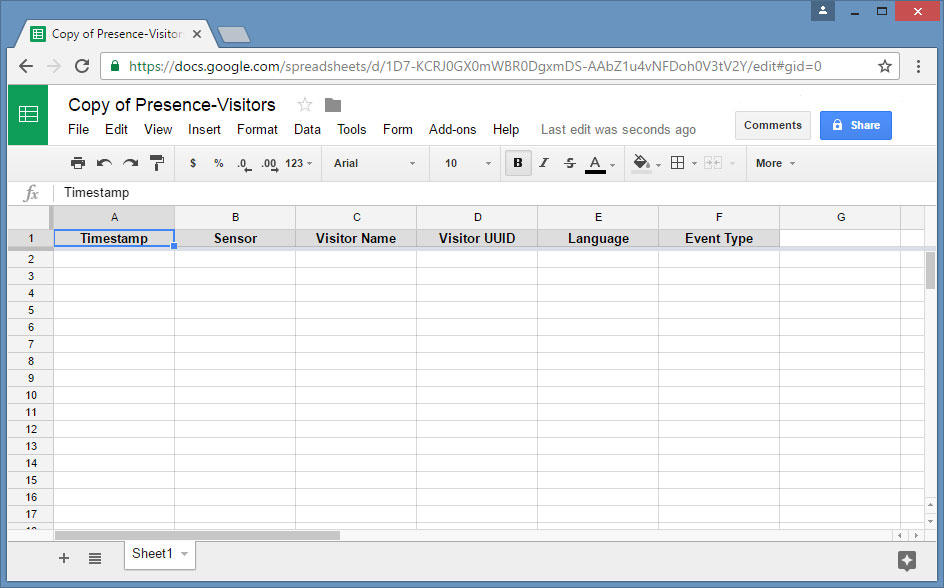
Task: Move spreadsheet using folder icon
Action: coord(333,105)
